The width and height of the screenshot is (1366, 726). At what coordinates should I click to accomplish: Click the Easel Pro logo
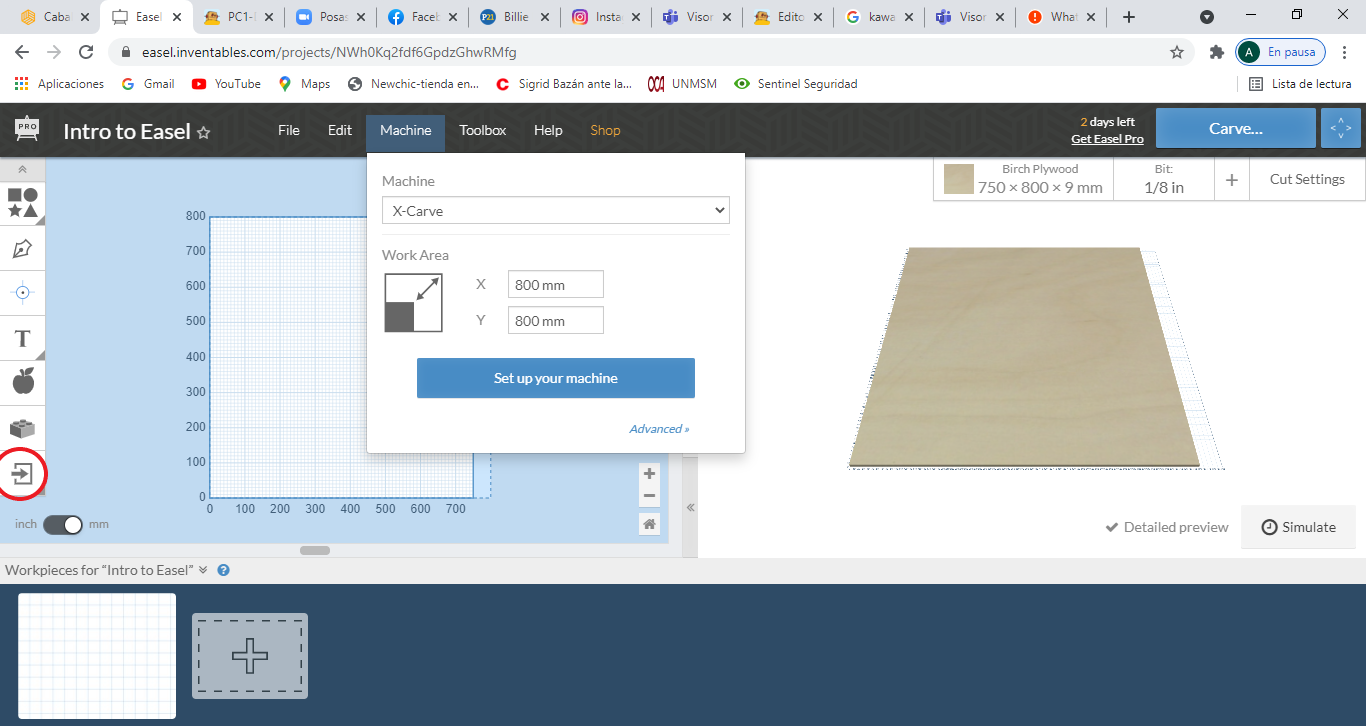(x=27, y=129)
